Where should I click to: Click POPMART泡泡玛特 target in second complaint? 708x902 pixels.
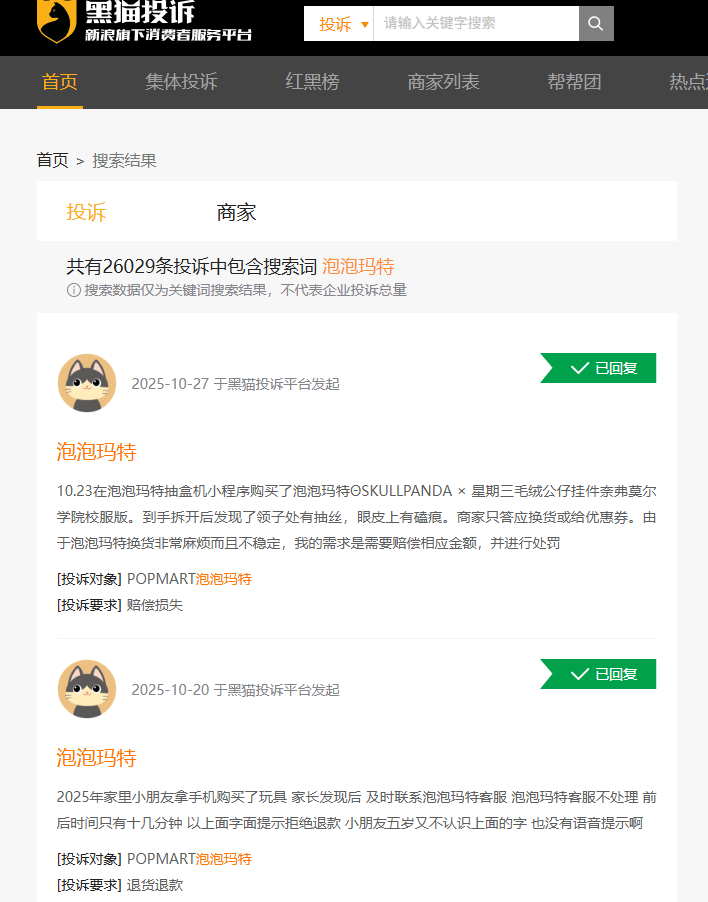pyautogui.click(x=189, y=859)
